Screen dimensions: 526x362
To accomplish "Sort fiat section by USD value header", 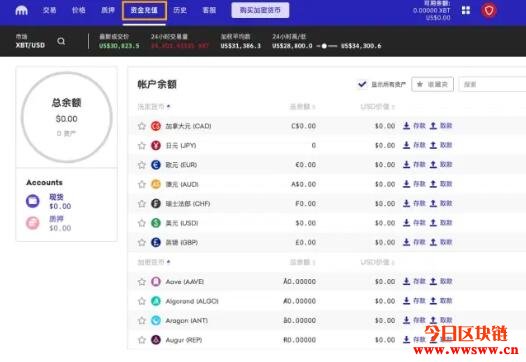I will [378, 107].
